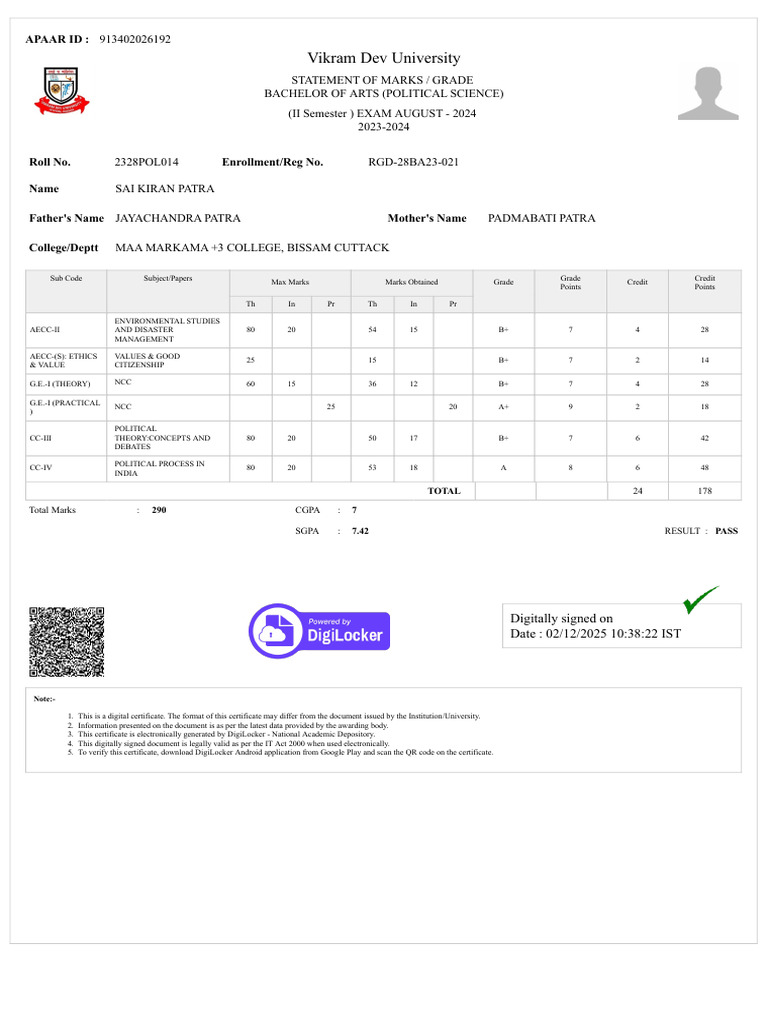
Task: Click the QR code on the certificate
Action: point(67,642)
